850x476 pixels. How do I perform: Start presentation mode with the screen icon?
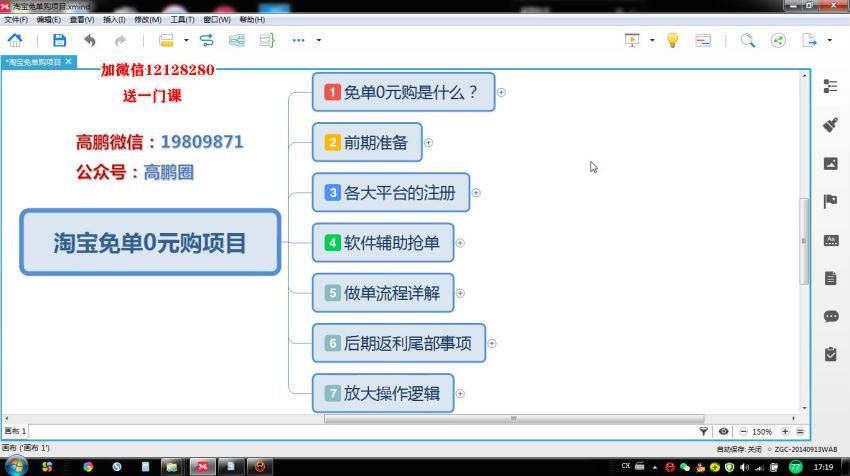point(632,40)
